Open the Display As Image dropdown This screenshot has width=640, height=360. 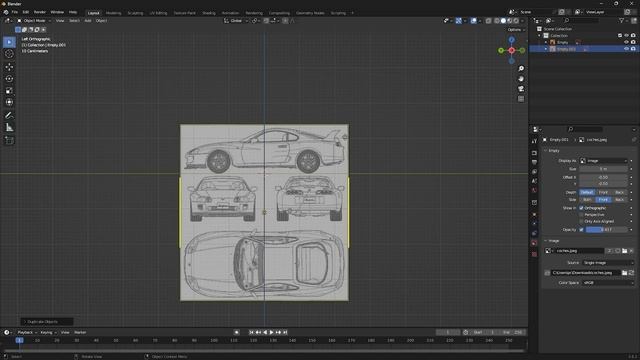coord(603,161)
